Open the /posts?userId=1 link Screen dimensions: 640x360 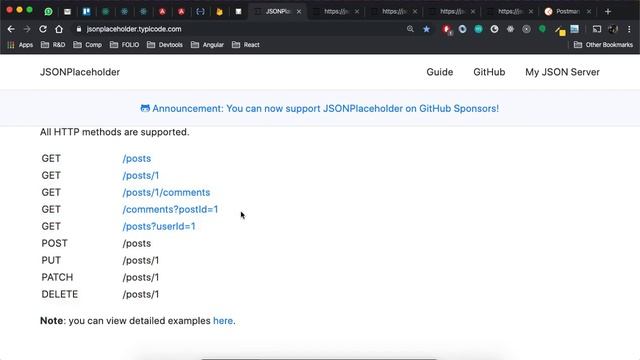[159, 227]
